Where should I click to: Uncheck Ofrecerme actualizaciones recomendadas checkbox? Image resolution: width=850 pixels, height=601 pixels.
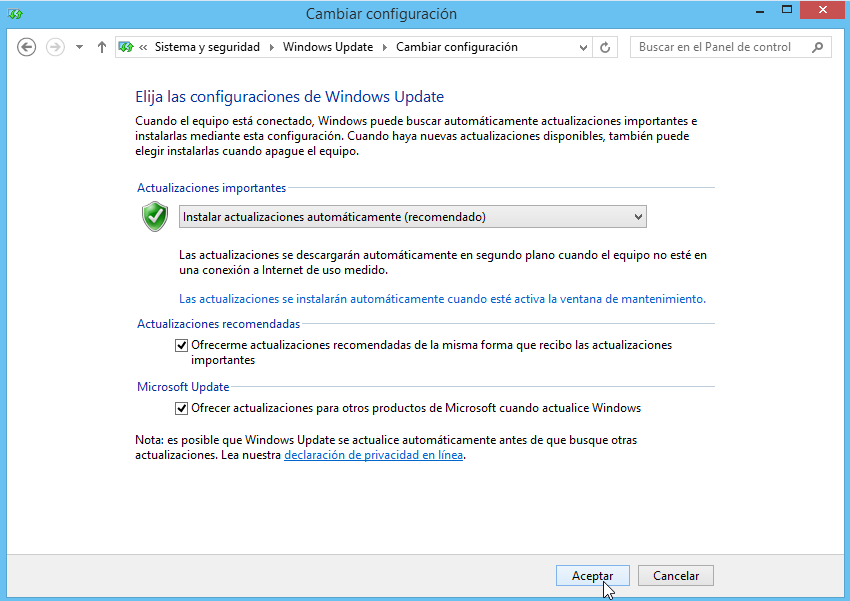click(x=181, y=345)
